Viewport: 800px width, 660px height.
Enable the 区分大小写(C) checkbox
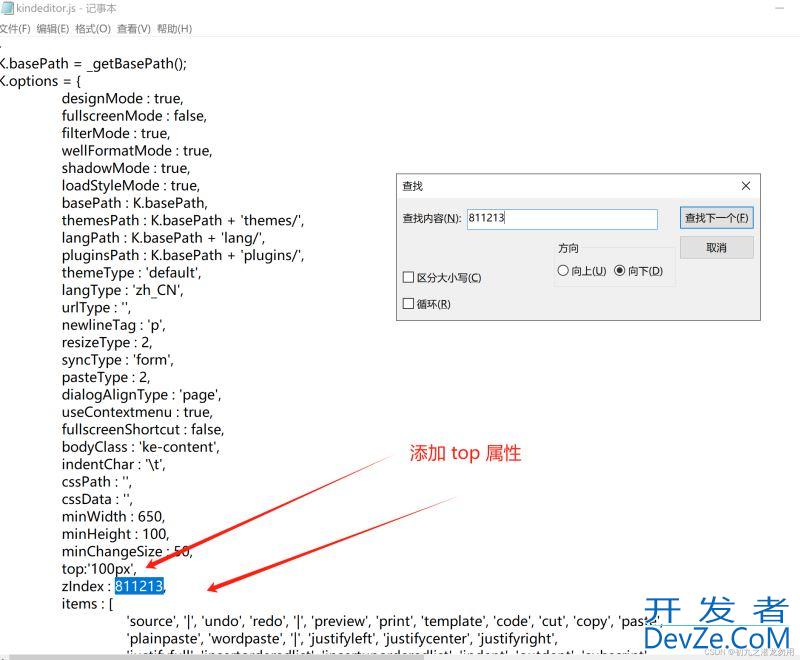click(408, 277)
